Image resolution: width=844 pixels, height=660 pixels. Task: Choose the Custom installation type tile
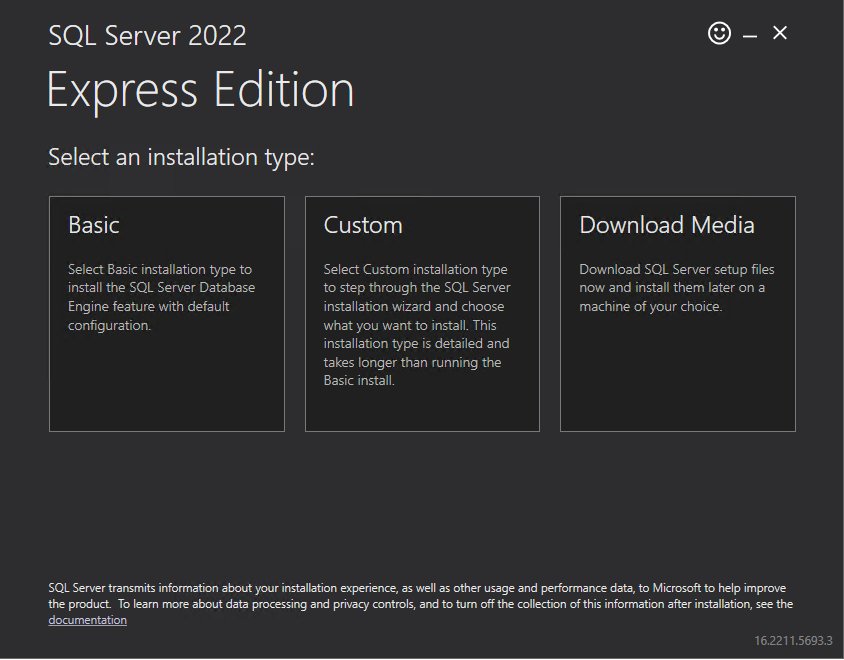[422, 313]
